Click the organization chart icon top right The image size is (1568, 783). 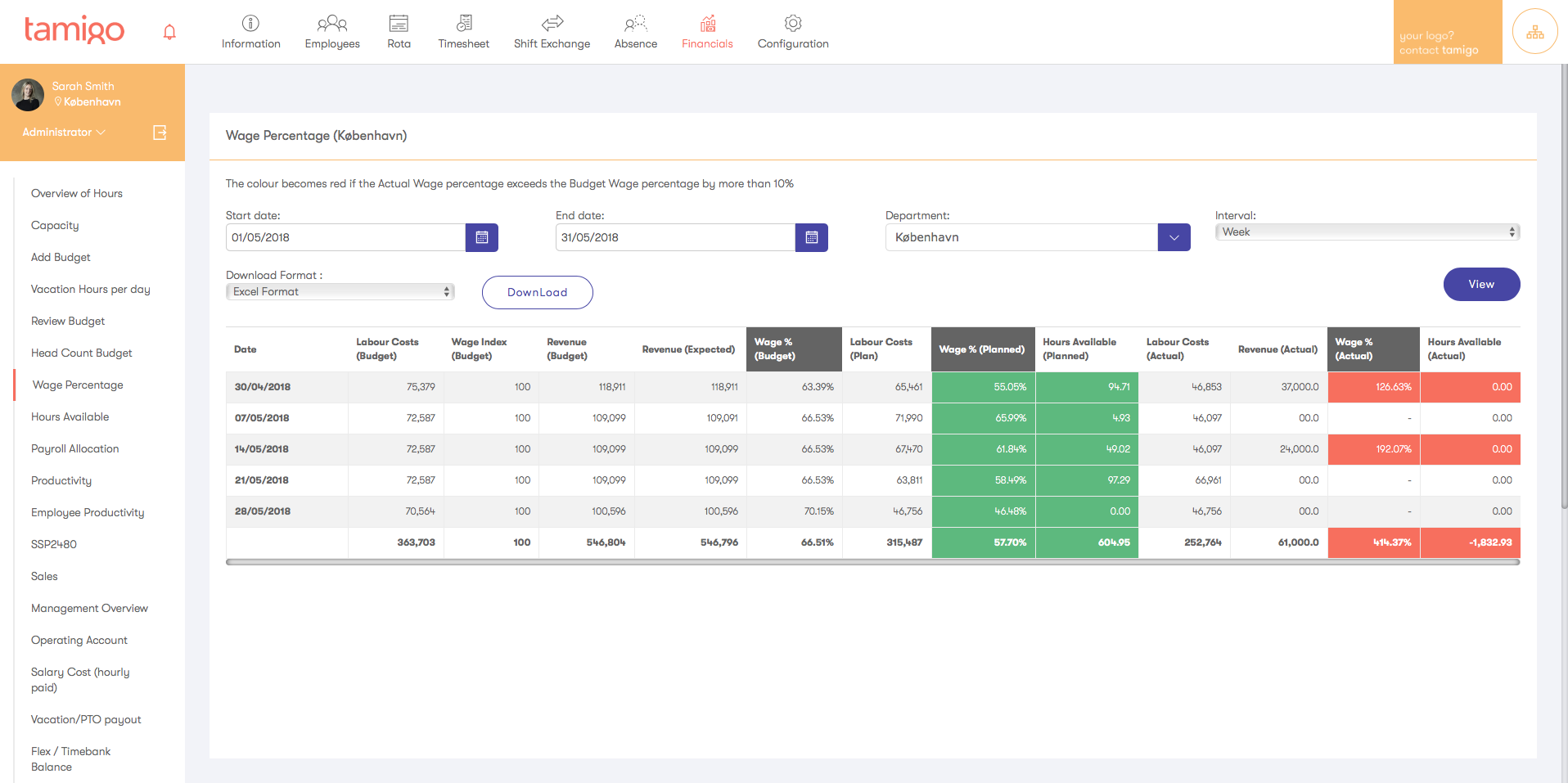1535,32
